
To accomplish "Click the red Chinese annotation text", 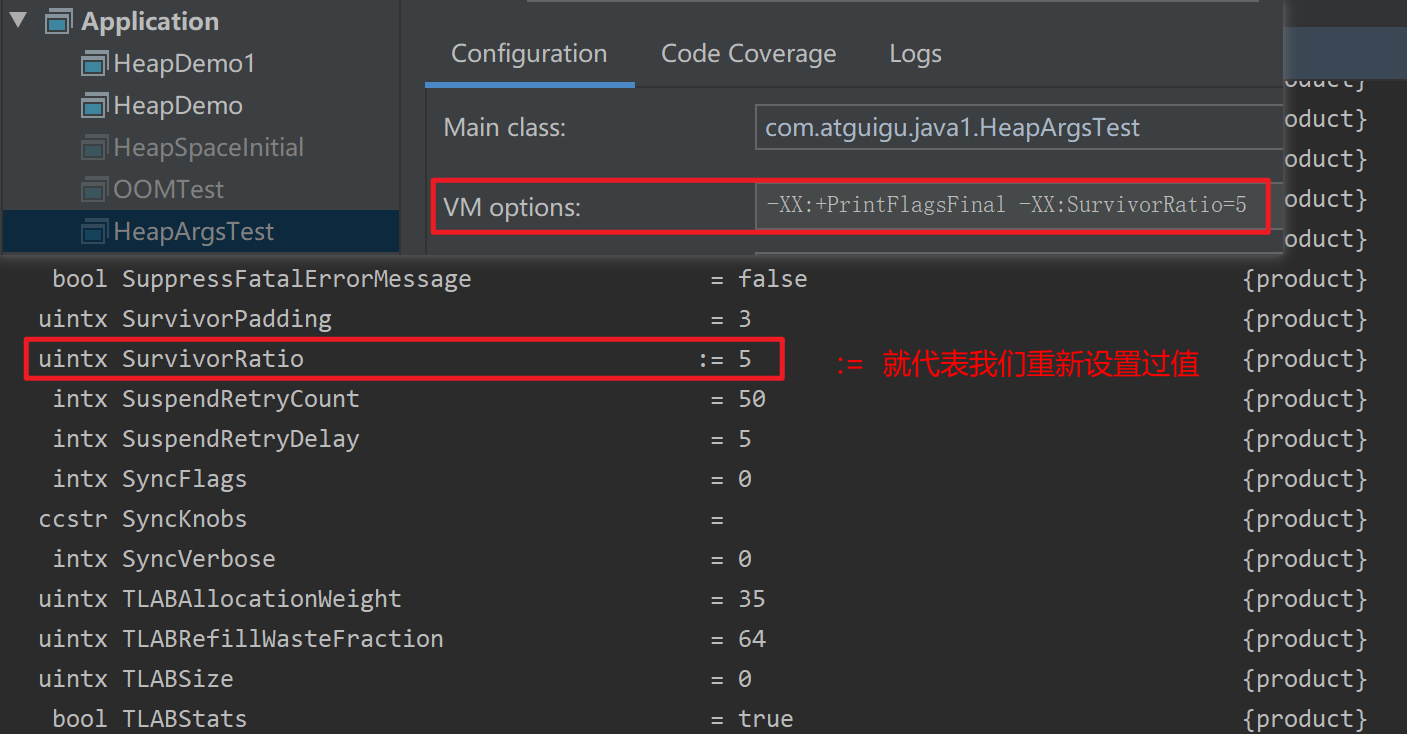I will [x=1039, y=364].
